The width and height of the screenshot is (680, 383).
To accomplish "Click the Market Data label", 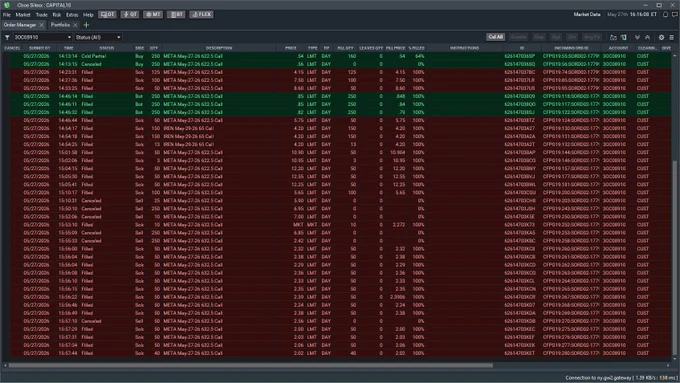I will point(587,14).
